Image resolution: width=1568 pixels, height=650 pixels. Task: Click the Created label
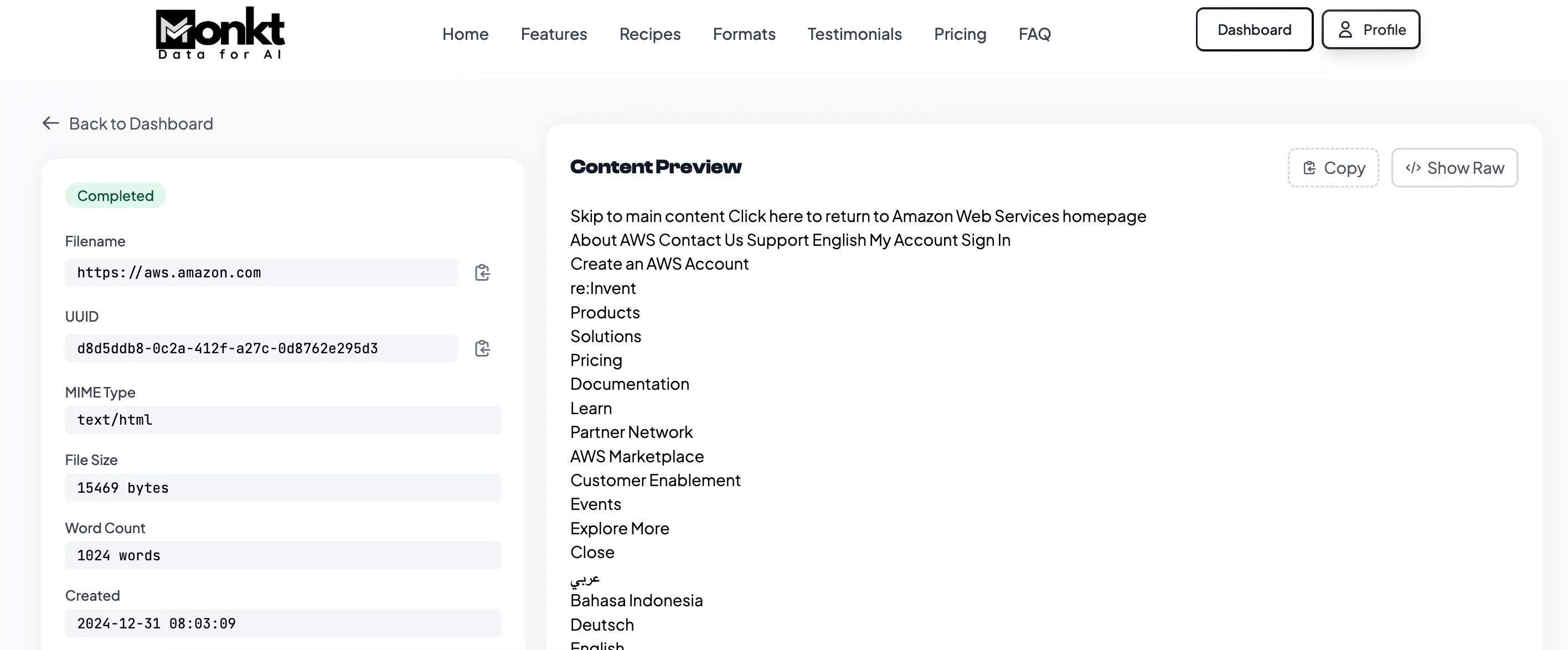pos(92,595)
